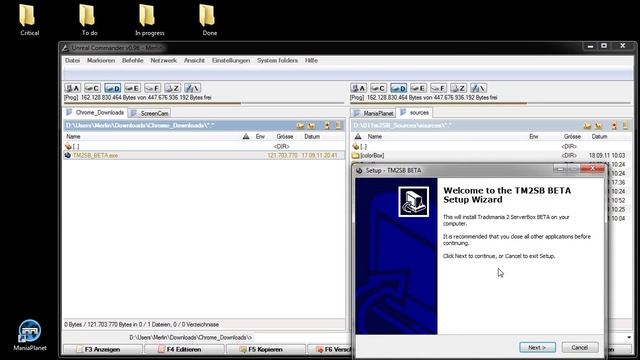Select drive A in the right panel
The image size is (640, 360).
point(358,88)
